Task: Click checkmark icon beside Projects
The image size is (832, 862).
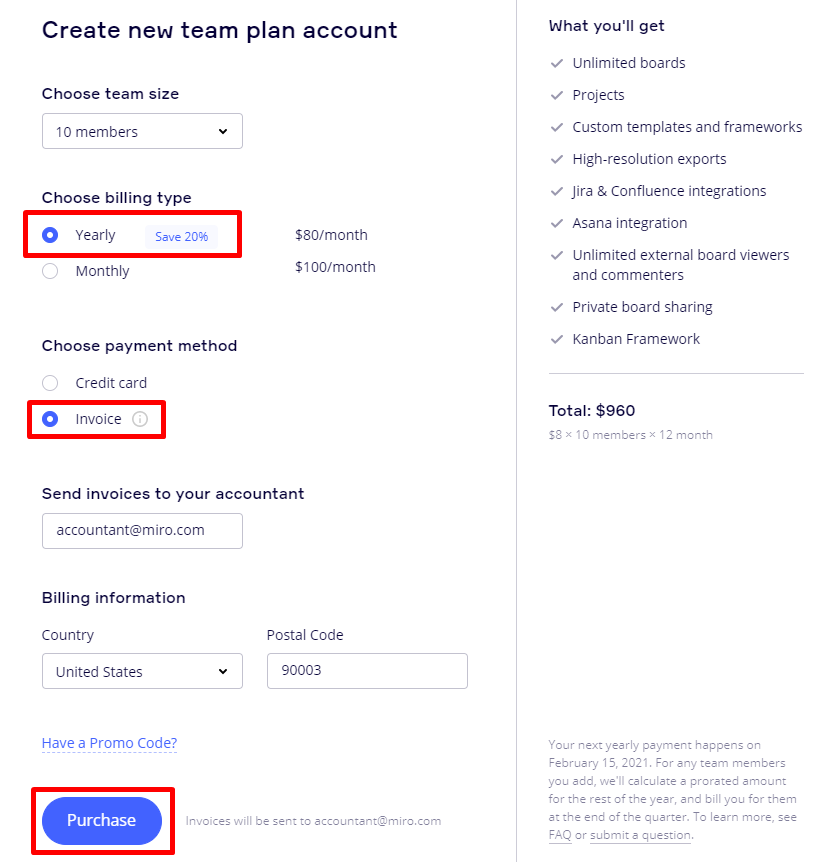Action: (x=557, y=95)
